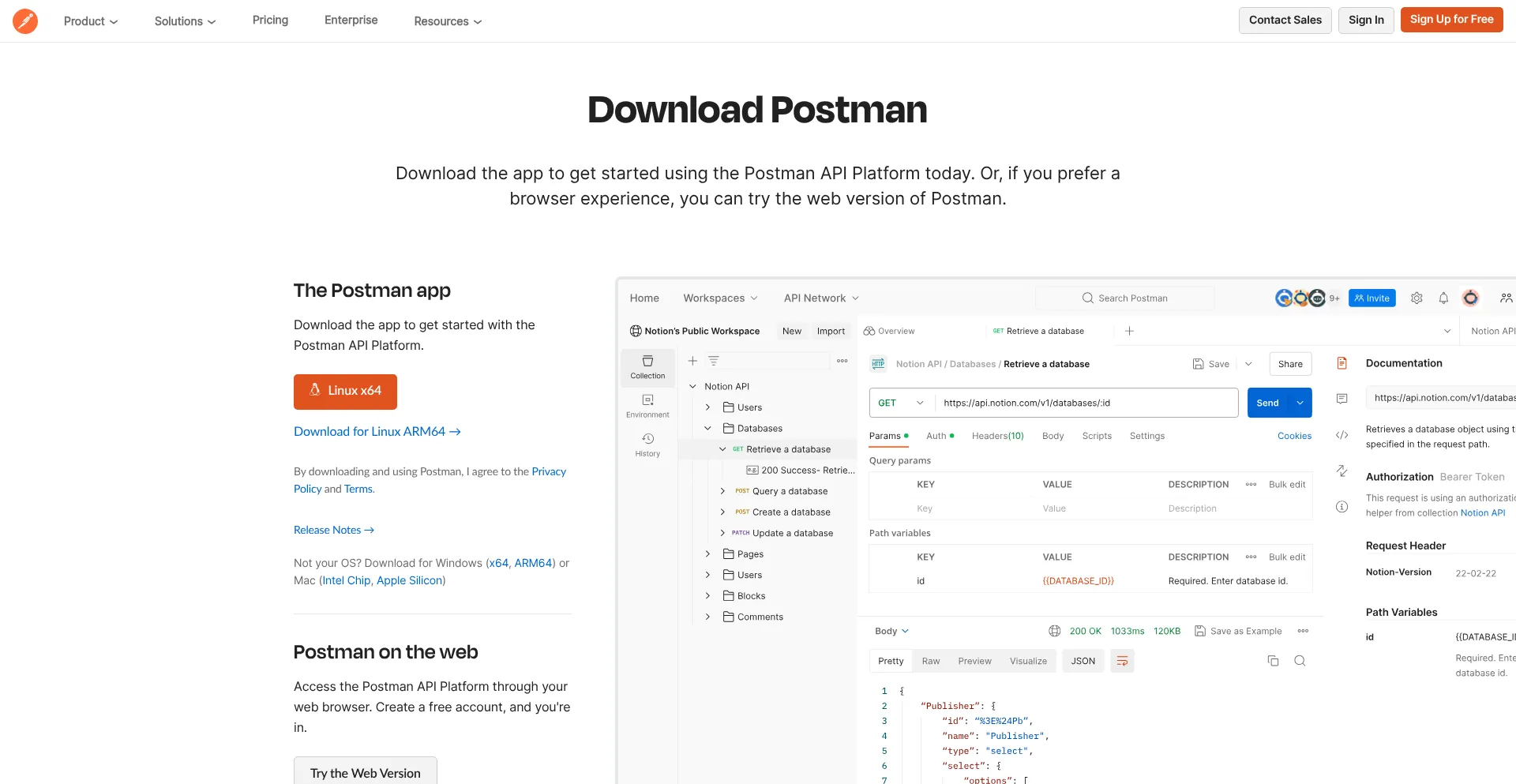1516x784 pixels.
Task: Open the History panel
Action: tap(647, 444)
